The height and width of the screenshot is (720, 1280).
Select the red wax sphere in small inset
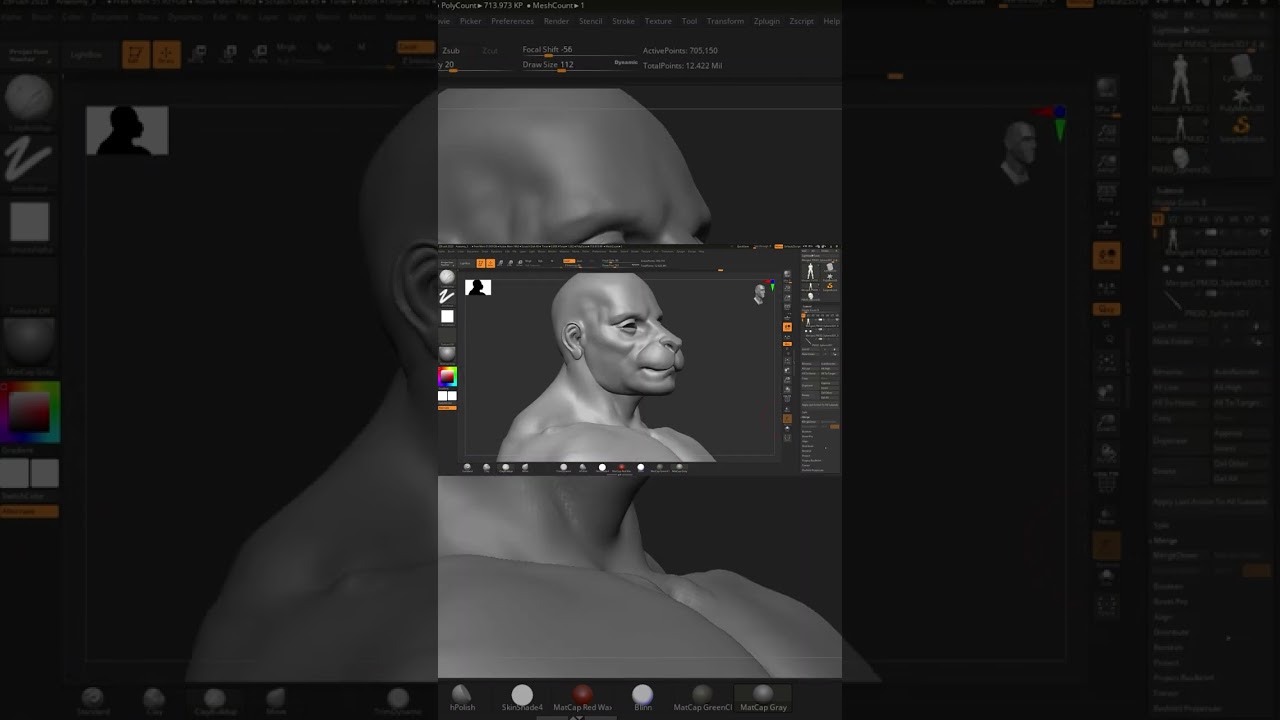[x=621, y=467]
